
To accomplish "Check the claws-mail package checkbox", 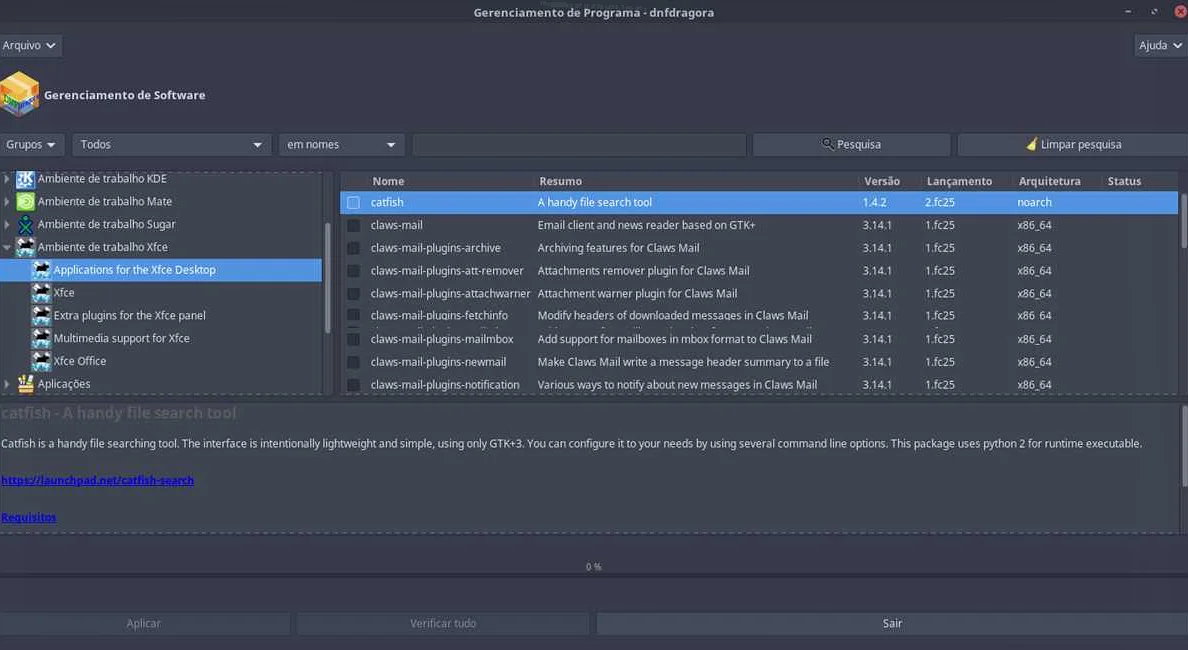I will (353, 225).
